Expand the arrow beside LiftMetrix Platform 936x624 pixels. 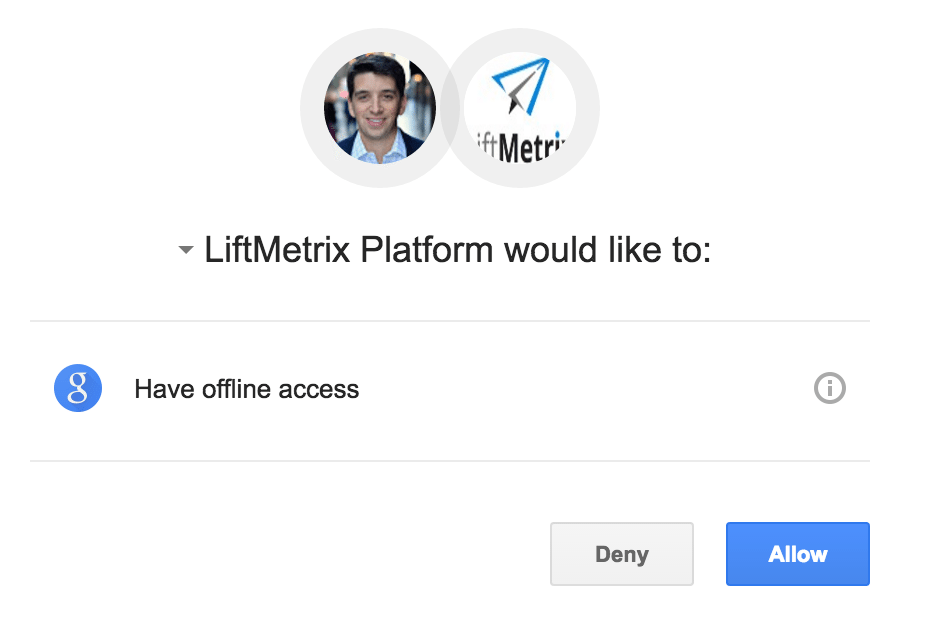pos(185,251)
